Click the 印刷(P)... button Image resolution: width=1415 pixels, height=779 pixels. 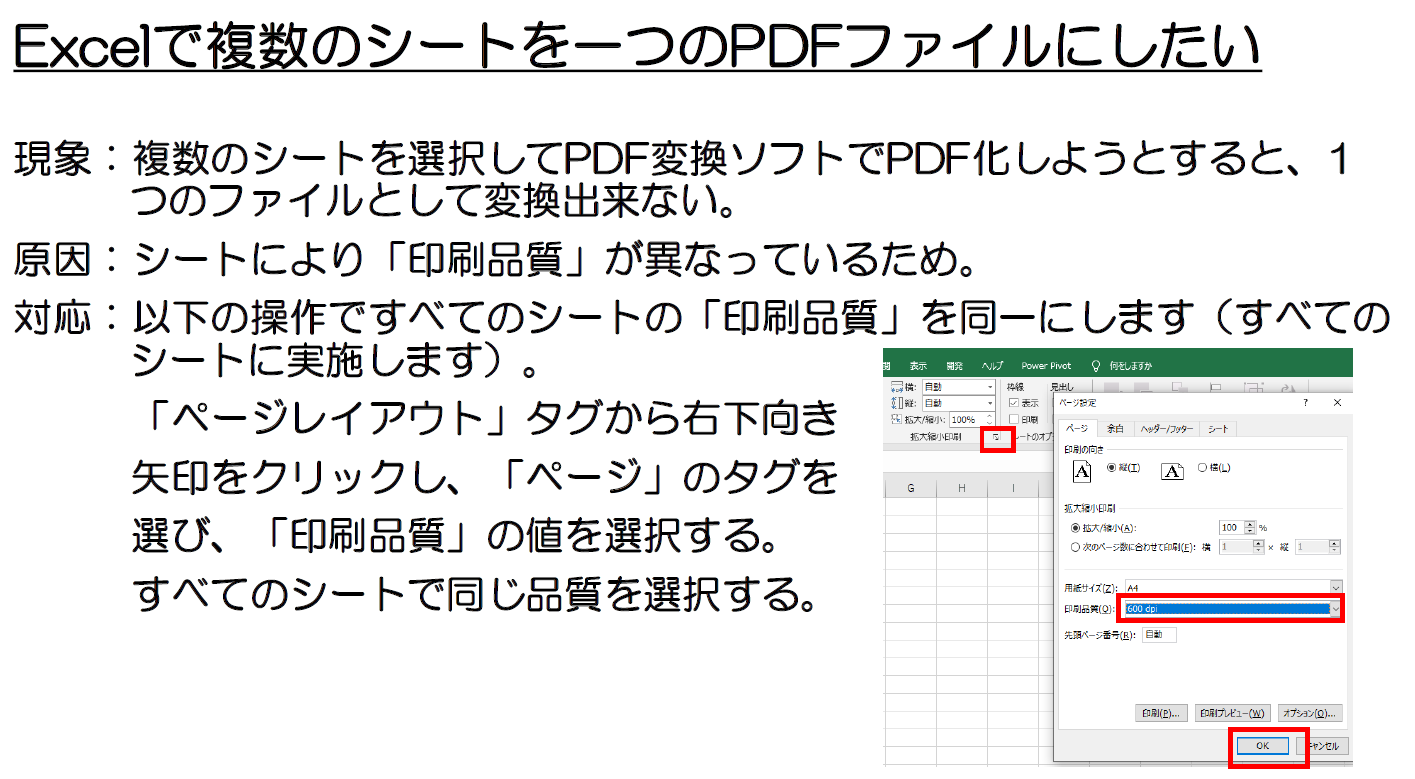coord(1161,713)
